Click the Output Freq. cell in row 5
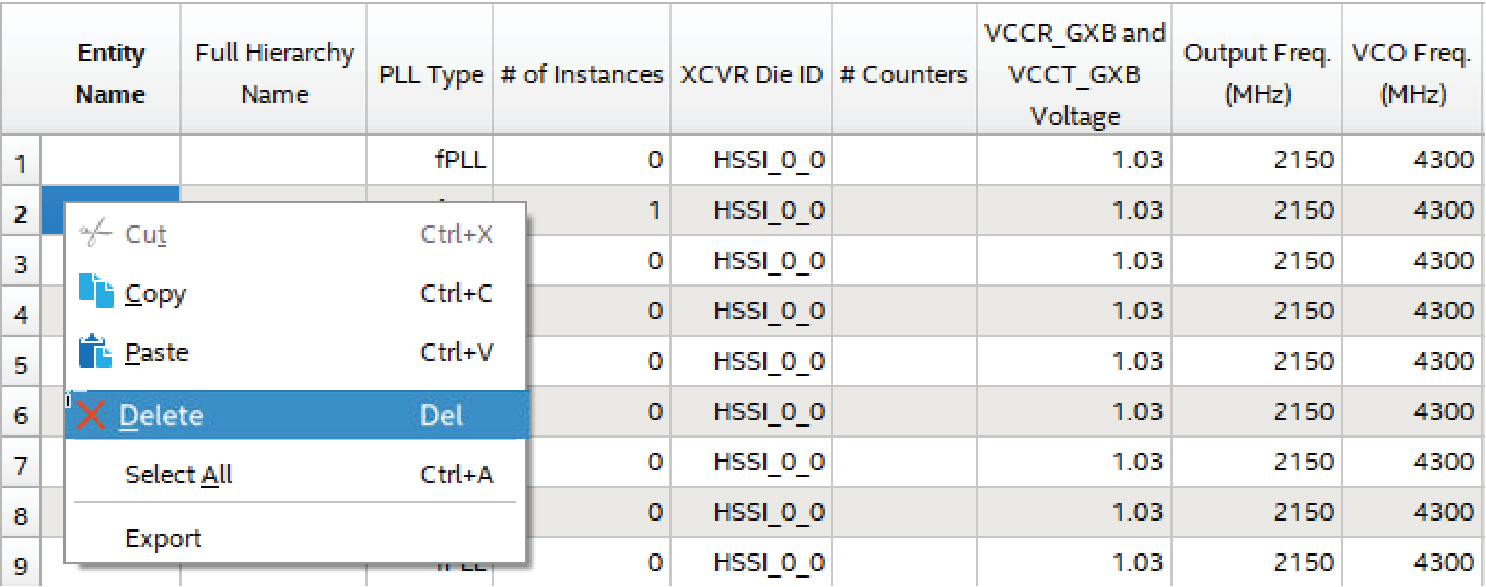This screenshot has width=1486, height=587. click(x=1255, y=362)
